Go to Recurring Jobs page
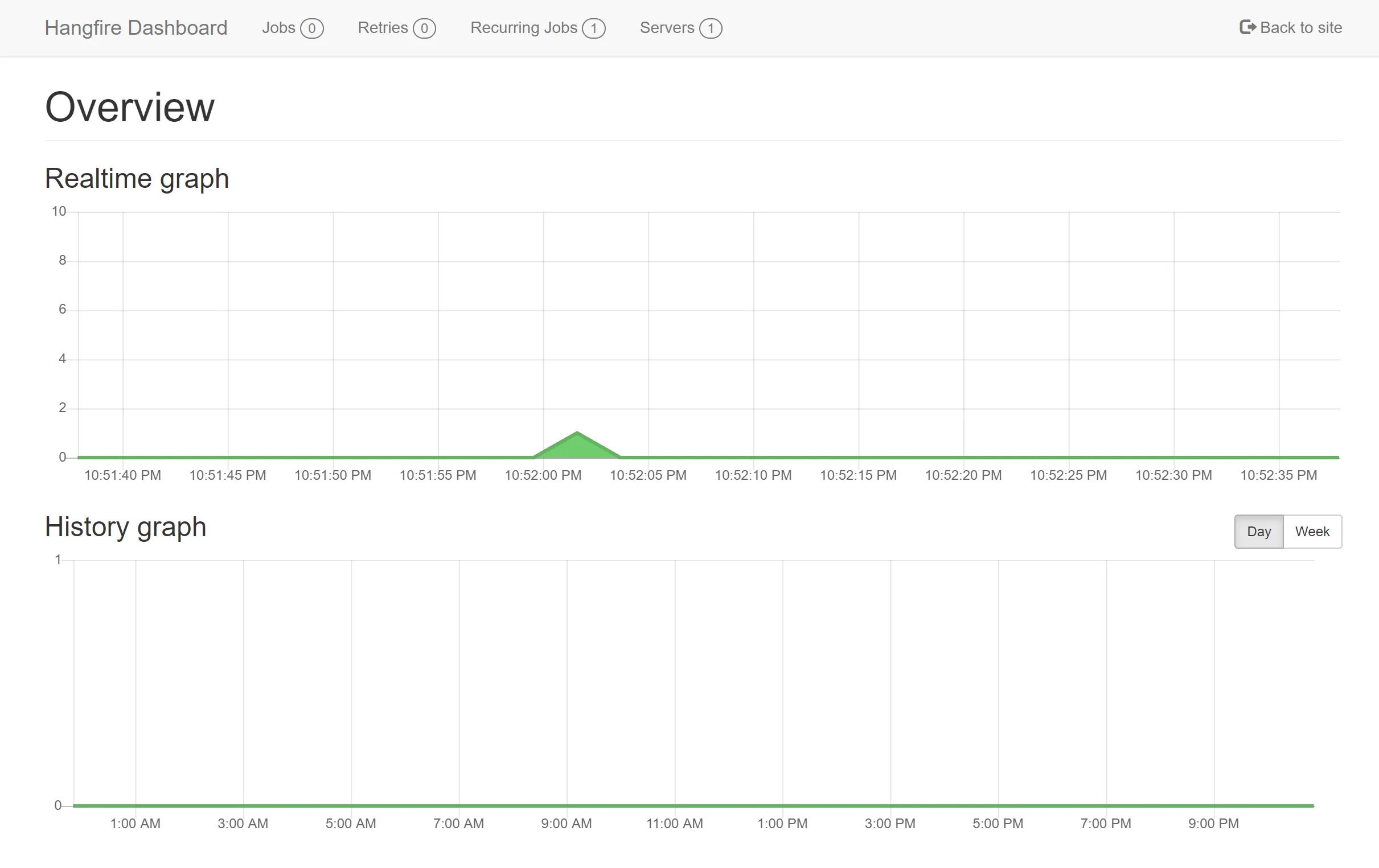The width and height of the screenshot is (1379, 868). tap(537, 27)
